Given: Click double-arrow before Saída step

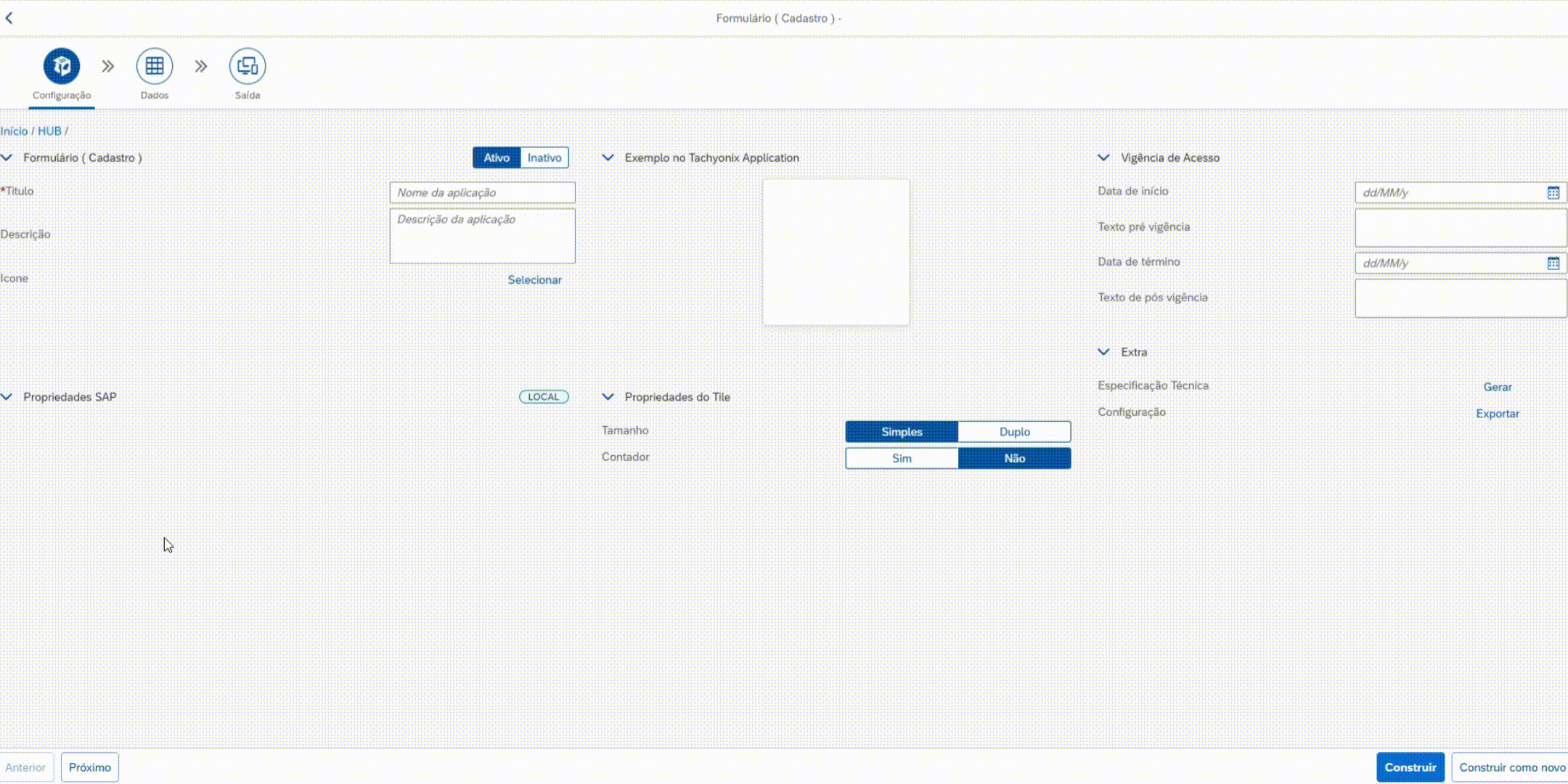Looking at the screenshot, I should tap(201, 66).
